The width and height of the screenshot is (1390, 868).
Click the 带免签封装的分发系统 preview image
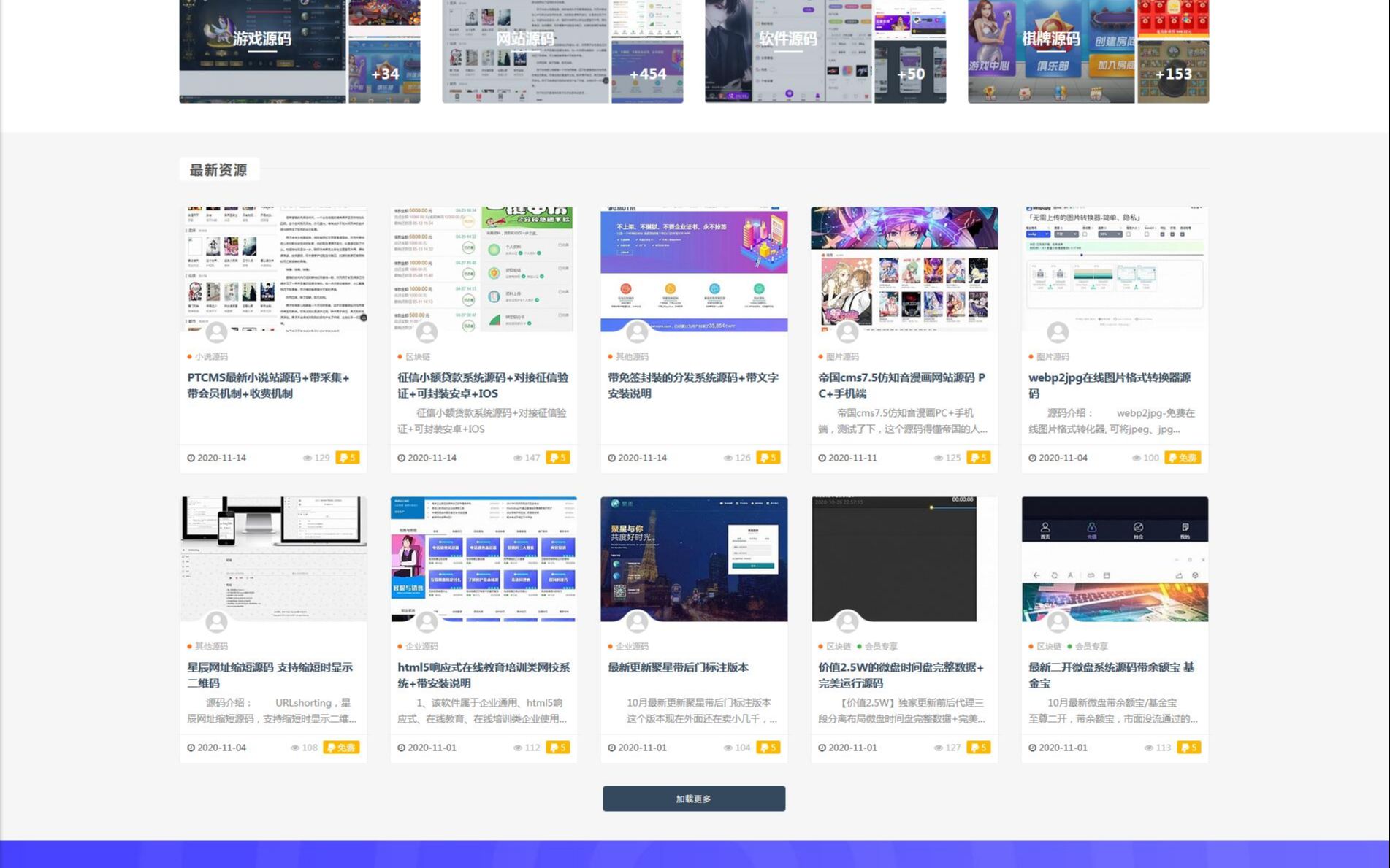[x=693, y=269]
